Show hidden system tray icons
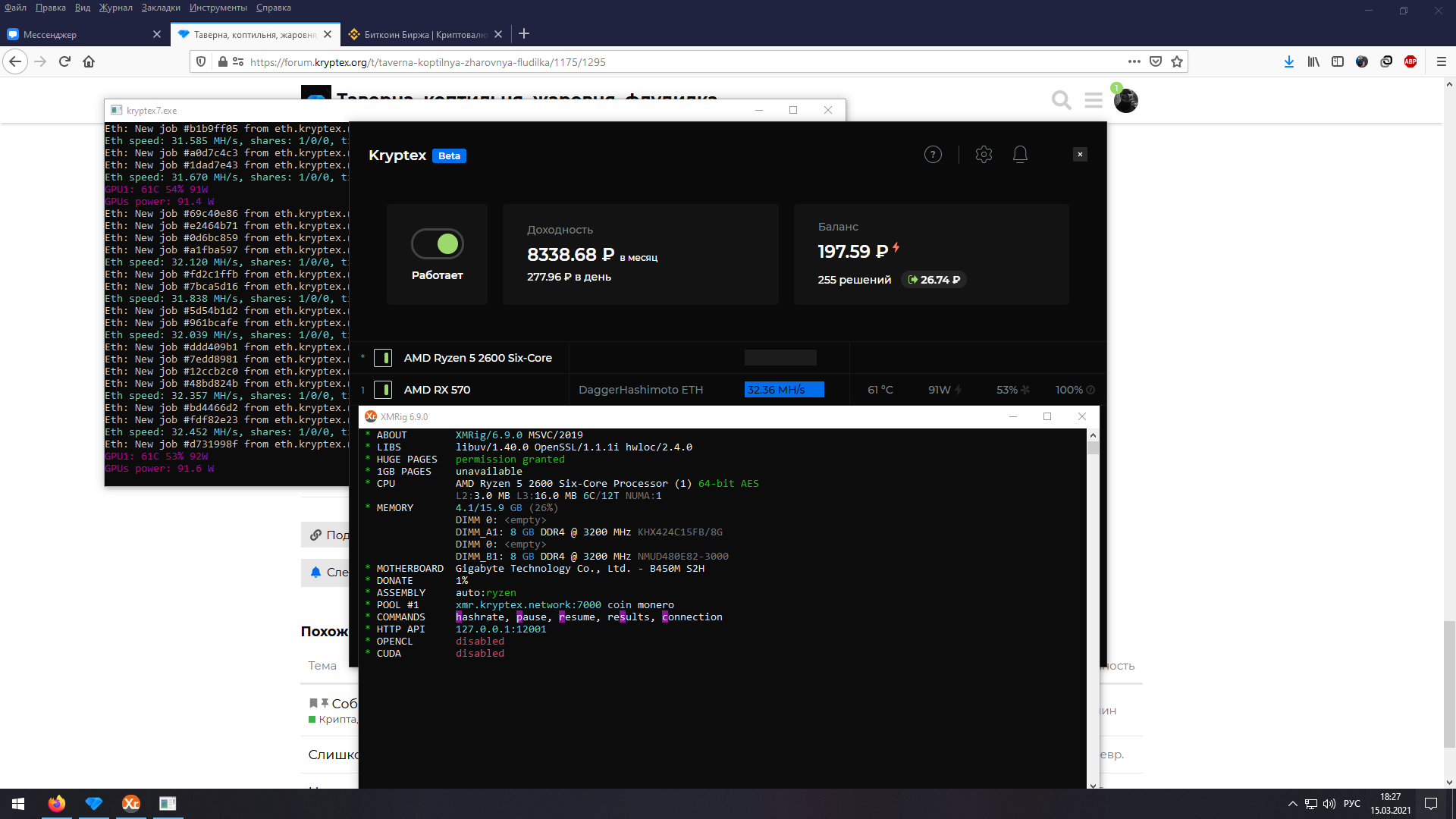Image resolution: width=1456 pixels, height=819 pixels. tap(1292, 804)
